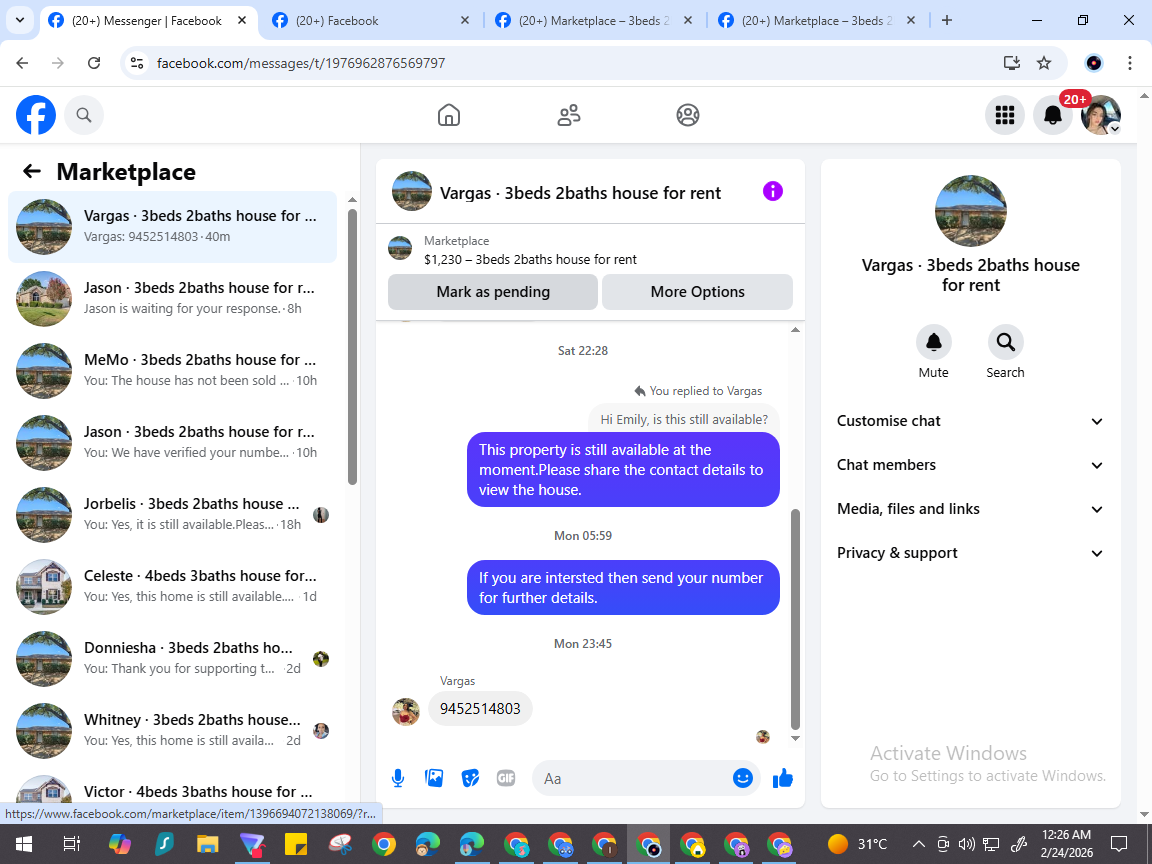Open the Groups icon in top navigation
Image resolution: width=1152 pixels, height=864 pixels.
[x=688, y=115]
